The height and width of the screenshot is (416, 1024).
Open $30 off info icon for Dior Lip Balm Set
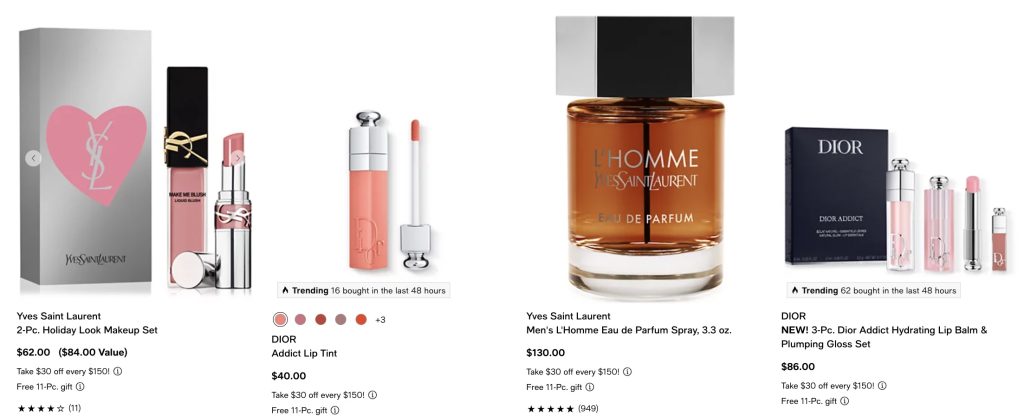[x=882, y=385]
